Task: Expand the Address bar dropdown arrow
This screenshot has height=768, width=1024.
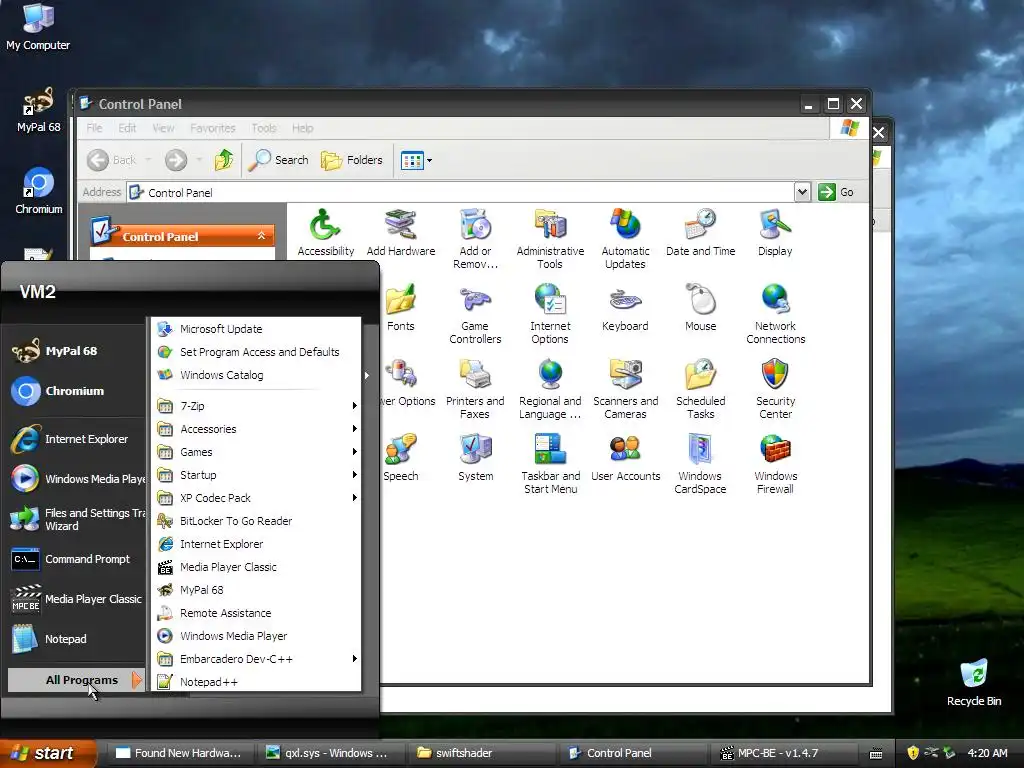Action: click(x=803, y=192)
